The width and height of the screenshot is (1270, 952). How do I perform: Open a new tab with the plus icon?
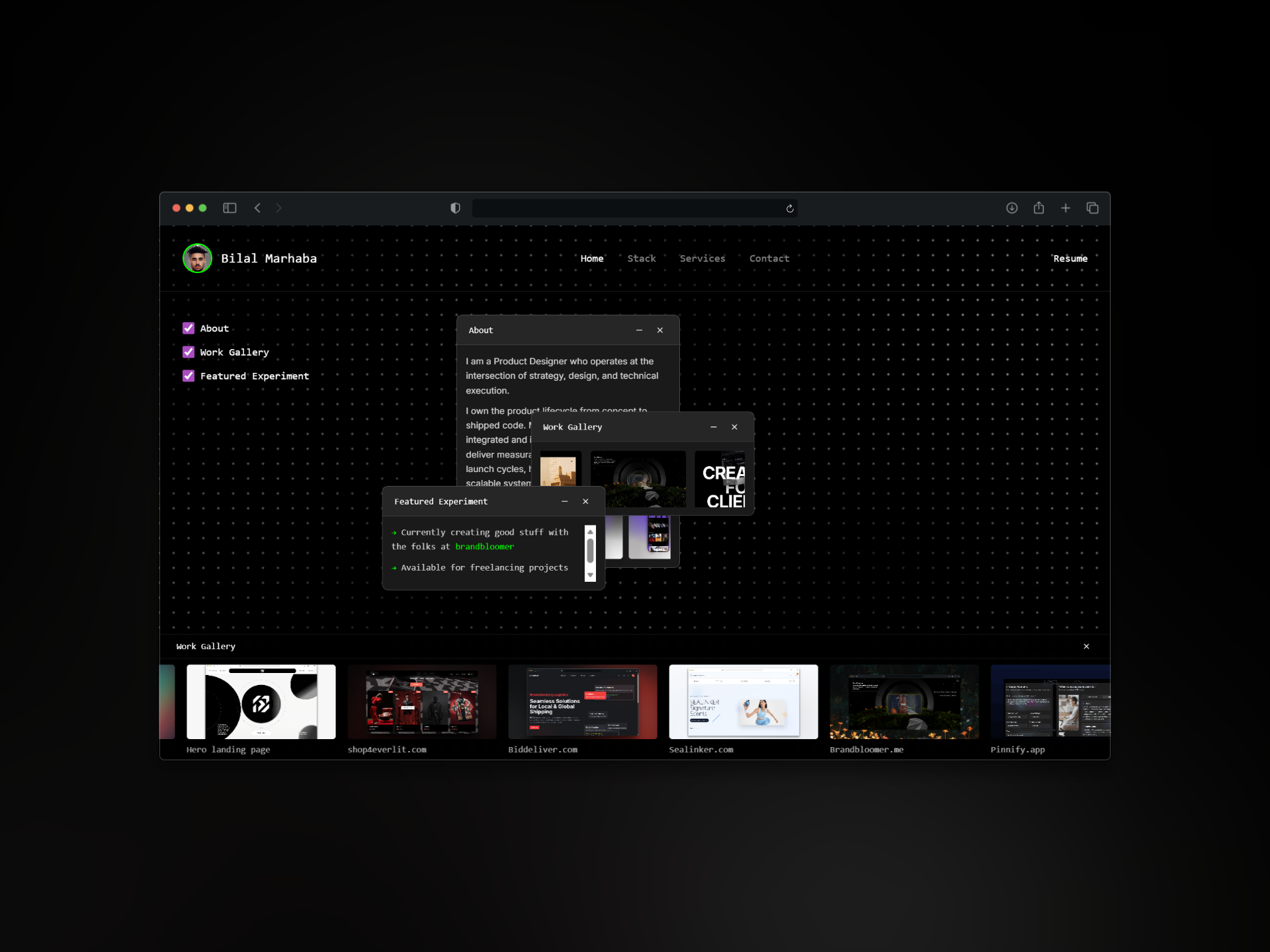1066,208
